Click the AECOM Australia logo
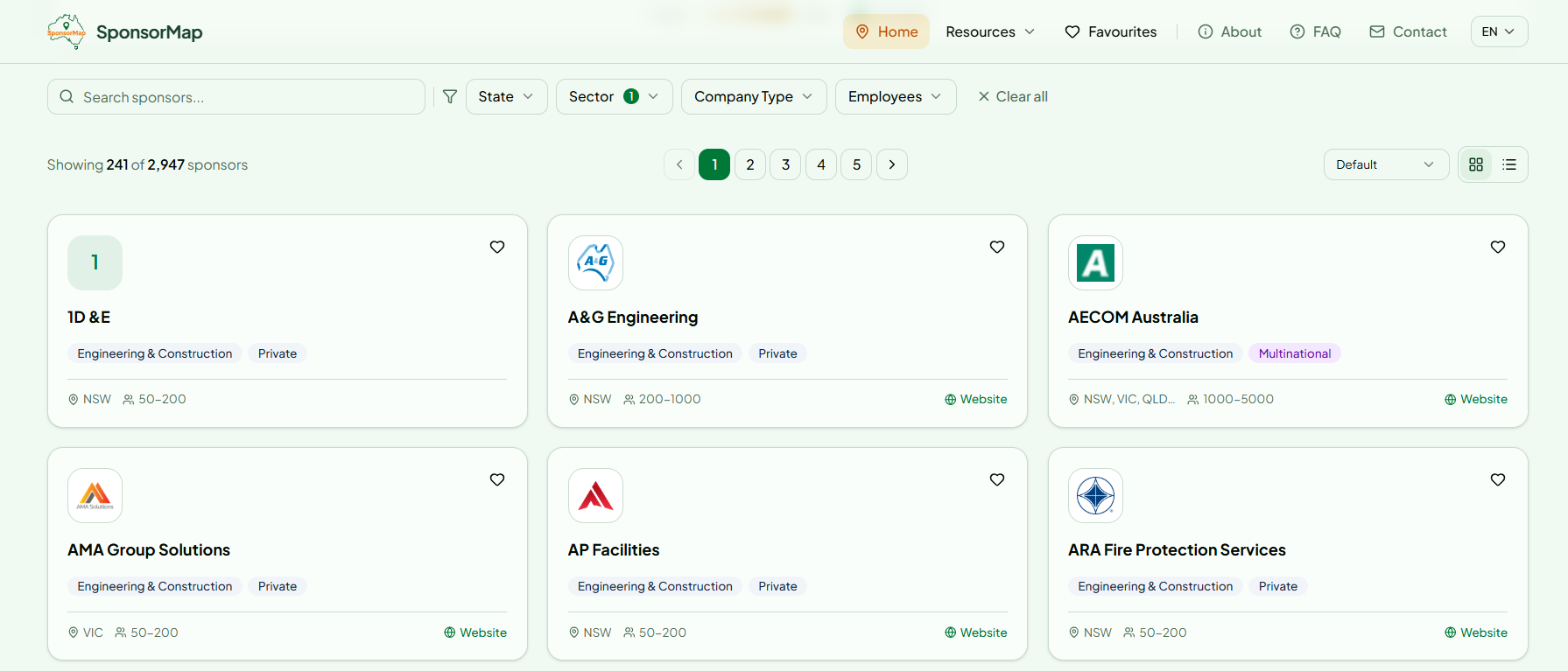This screenshot has height=671, width=1568. 1095,262
